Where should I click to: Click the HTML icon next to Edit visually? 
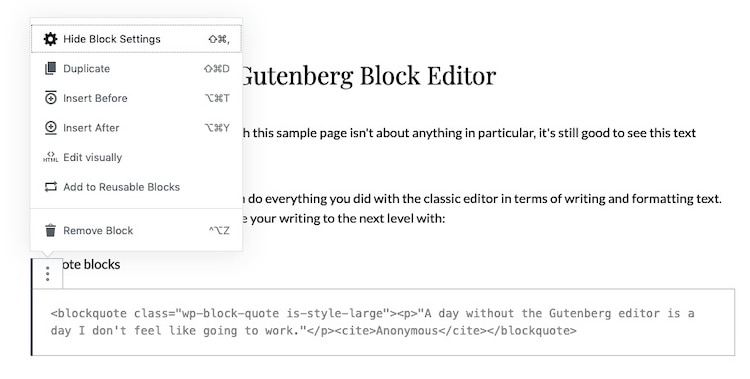coord(50,157)
